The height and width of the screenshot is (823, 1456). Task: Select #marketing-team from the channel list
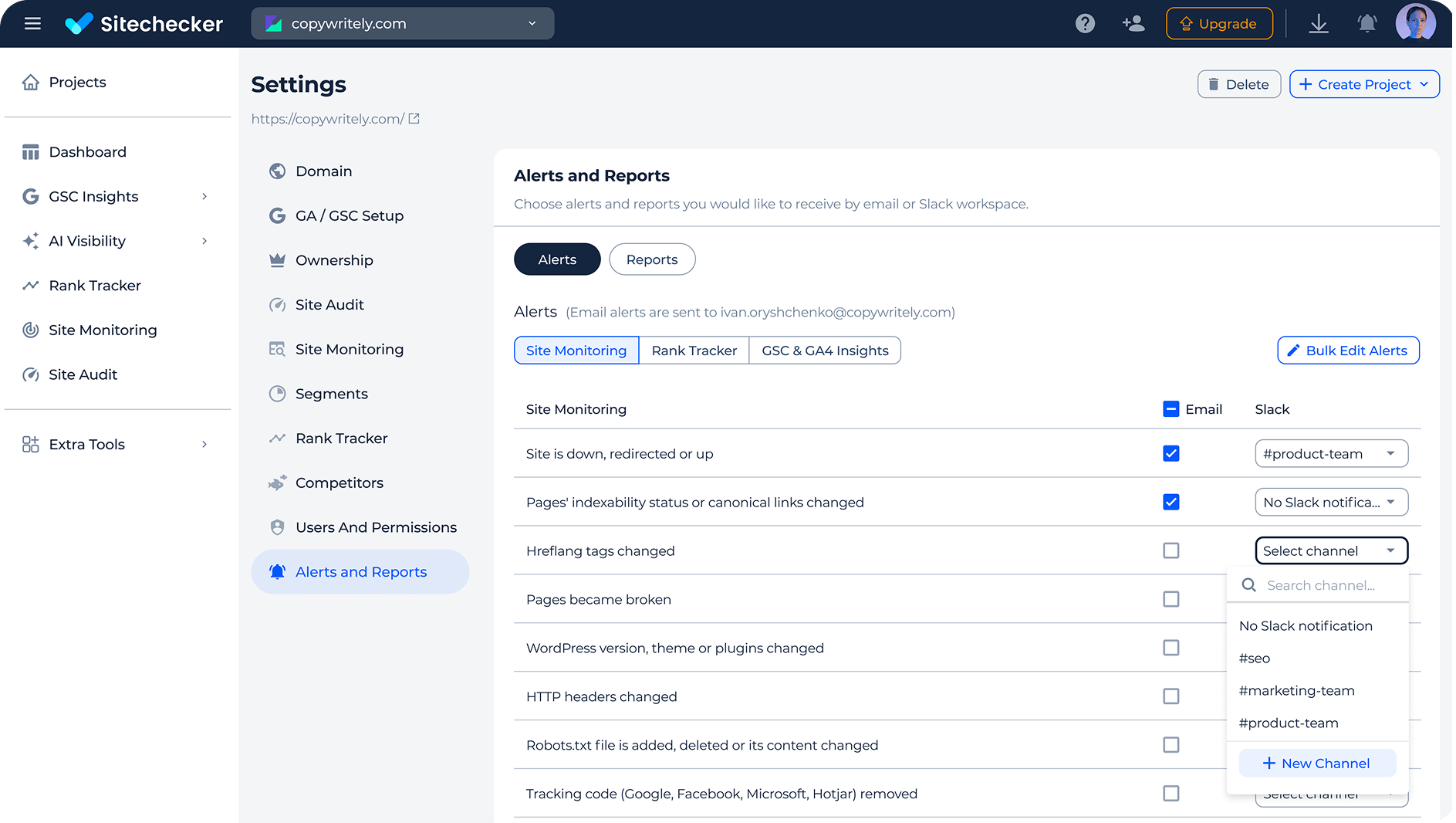click(1297, 690)
